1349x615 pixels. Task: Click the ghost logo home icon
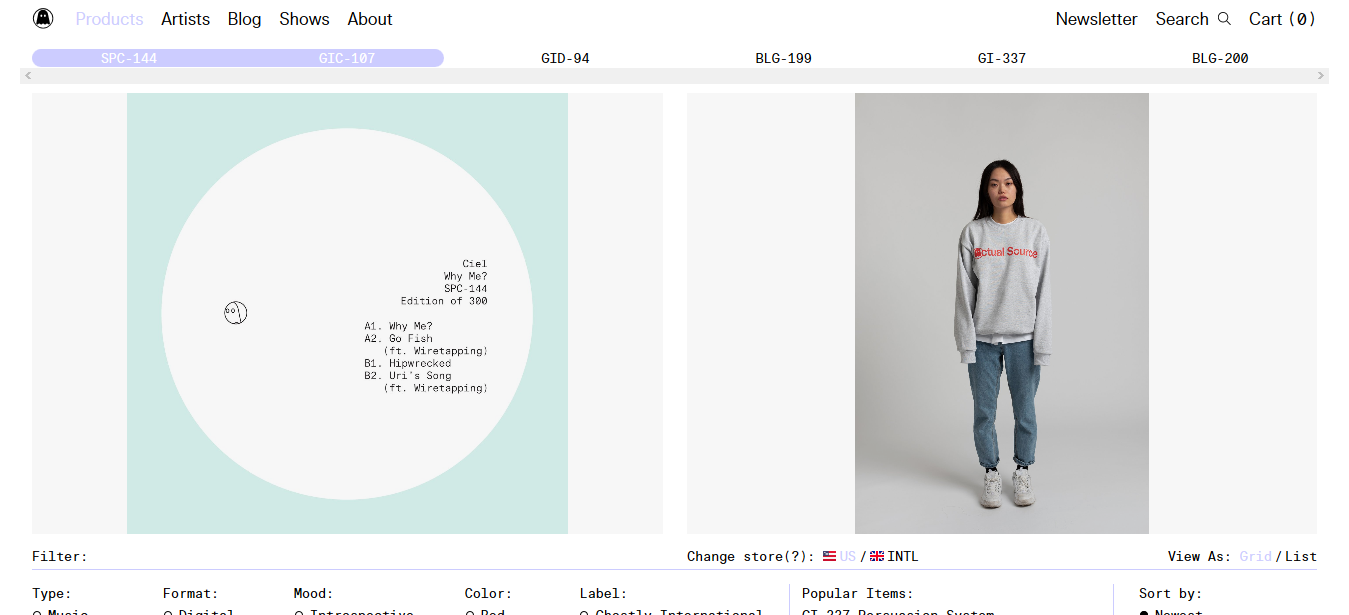[43, 19]
